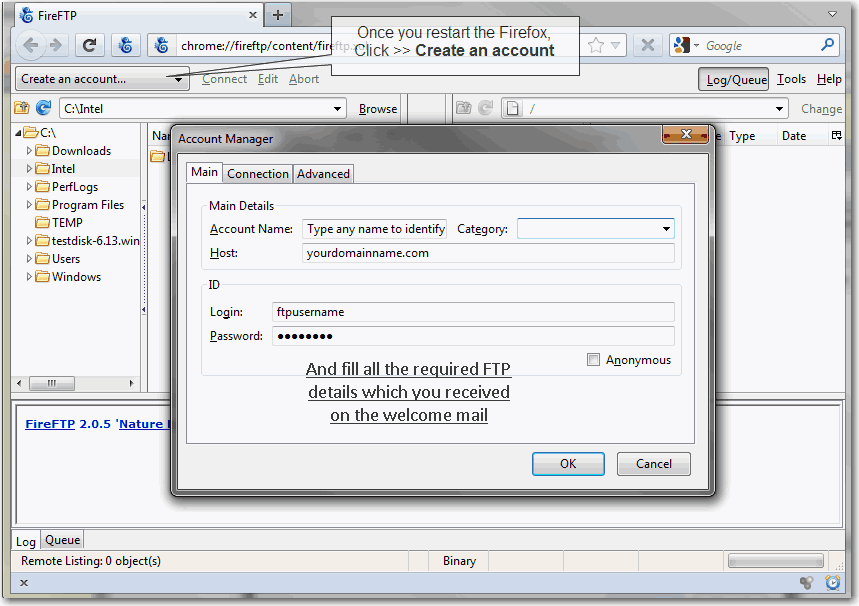859x606 pixels.
Task: Select the testdisk-6.13.win folder
Action: [x=88, y=241]
